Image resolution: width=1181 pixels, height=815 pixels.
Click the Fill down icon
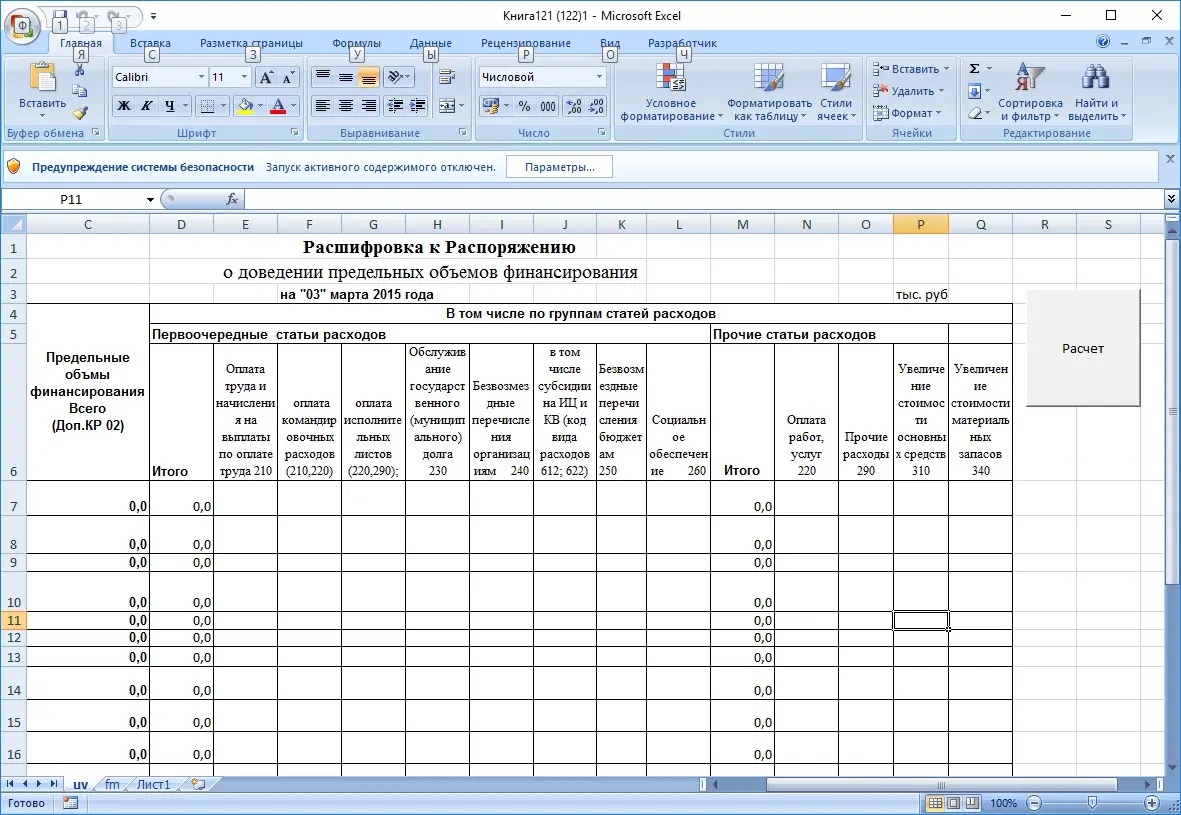click(975, 91)
